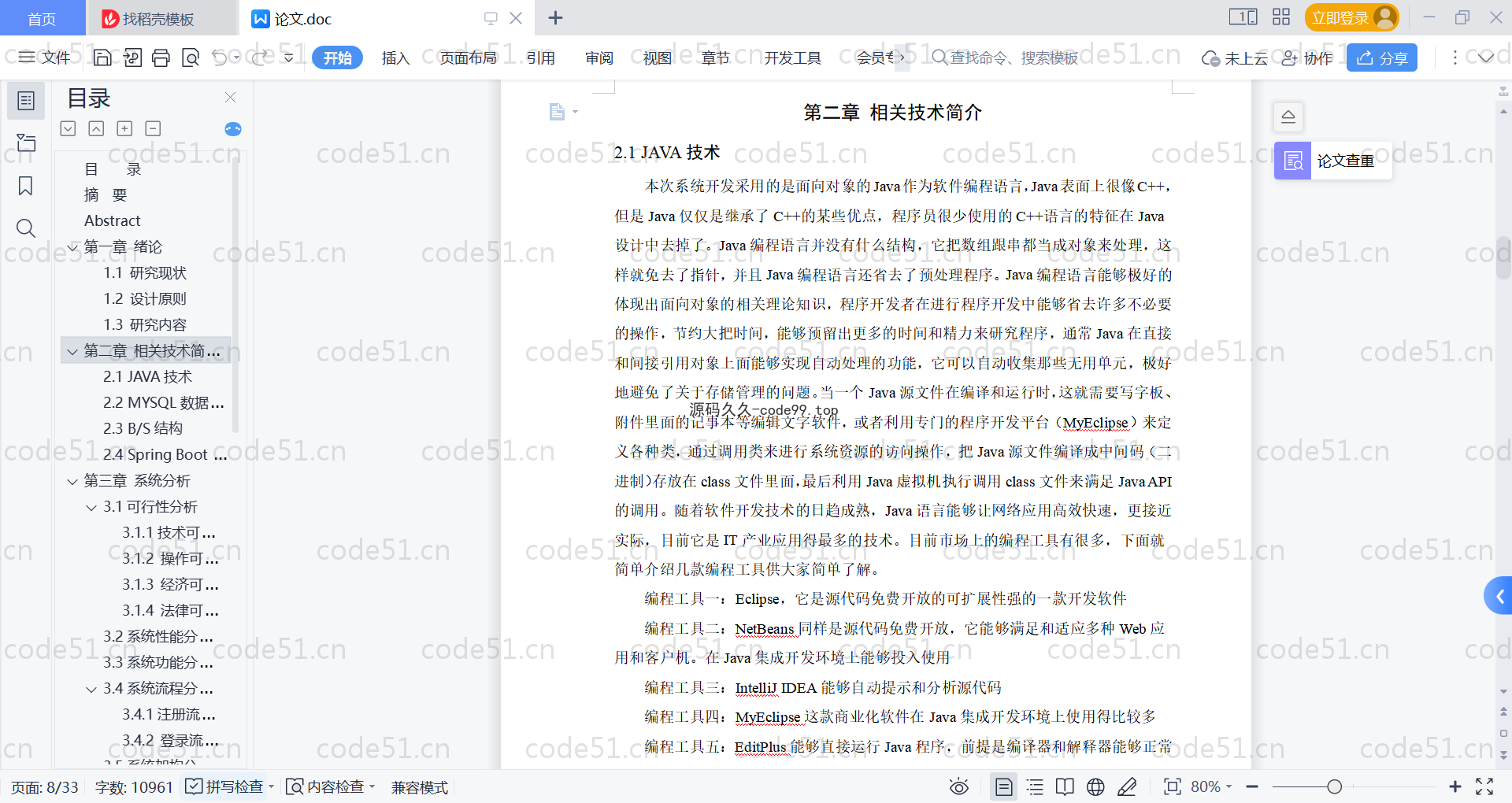Click the Redo arrow icon
The width and height of the screenshot is (1512, 803).
point(259,57)
